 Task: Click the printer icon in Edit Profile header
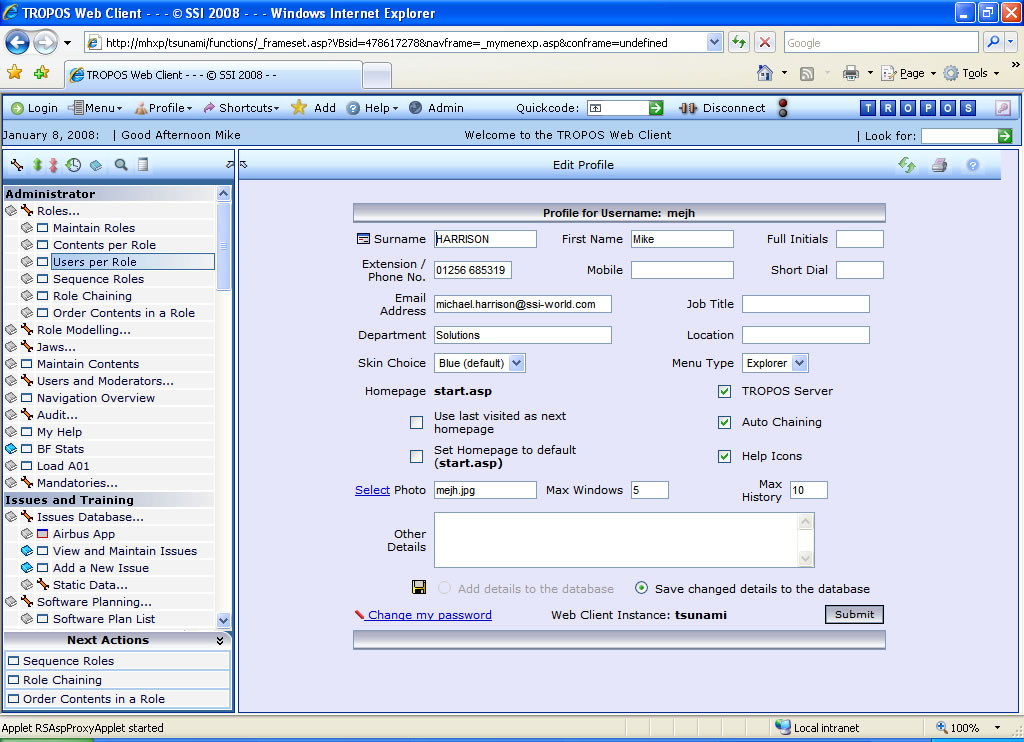coord(939,166)
